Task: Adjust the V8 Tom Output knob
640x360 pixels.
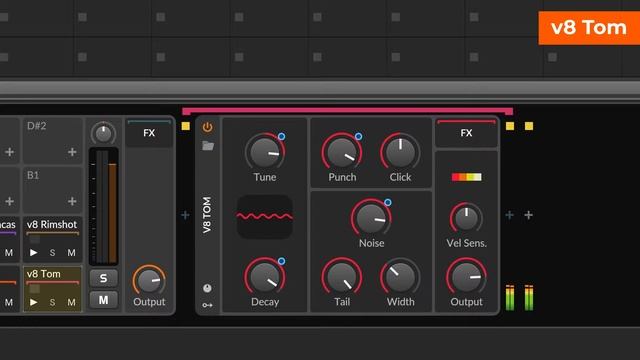Action: [466, 277]
